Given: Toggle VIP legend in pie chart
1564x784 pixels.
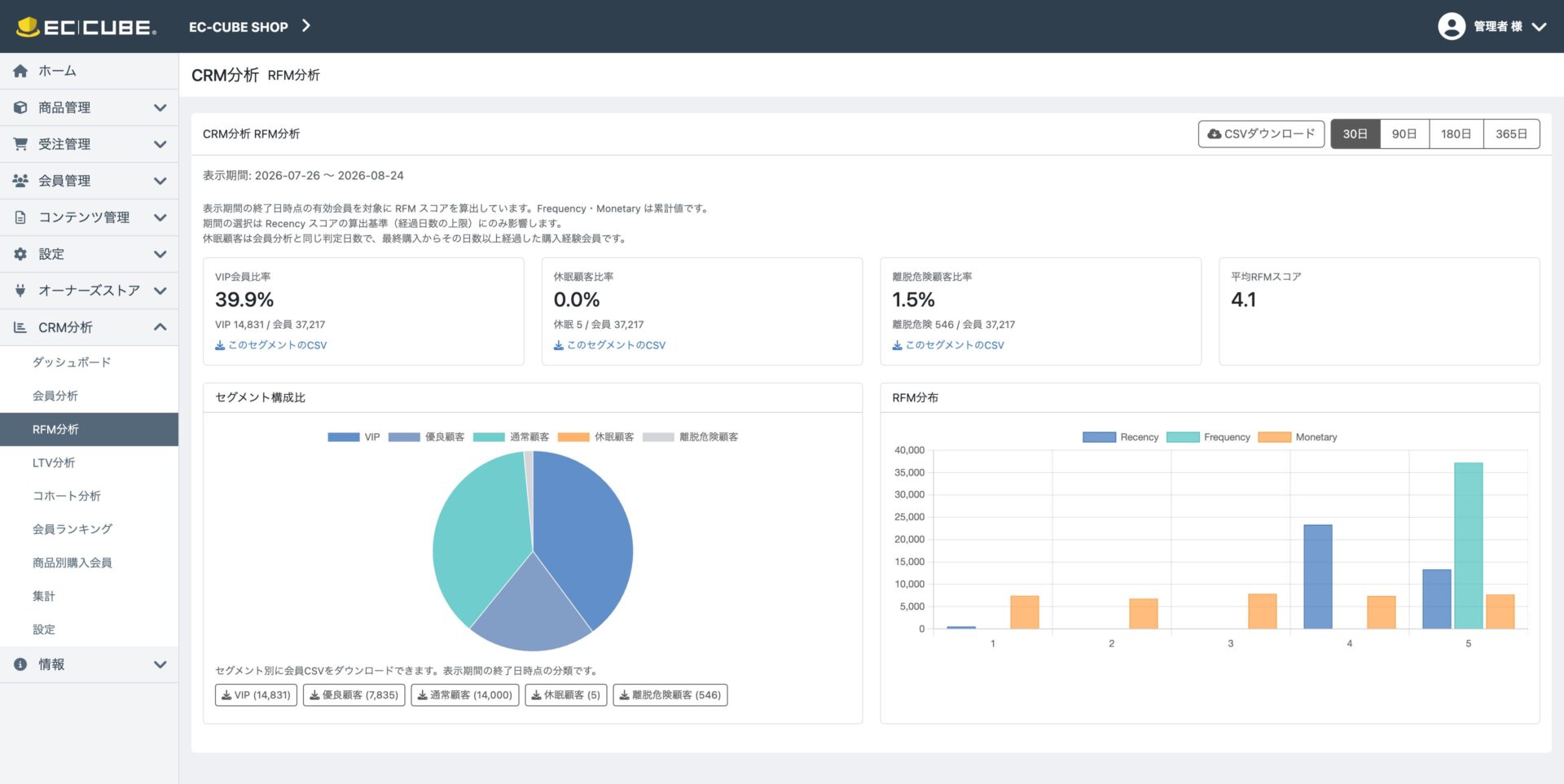Looking at the screenshot, I should pos(354,437).
